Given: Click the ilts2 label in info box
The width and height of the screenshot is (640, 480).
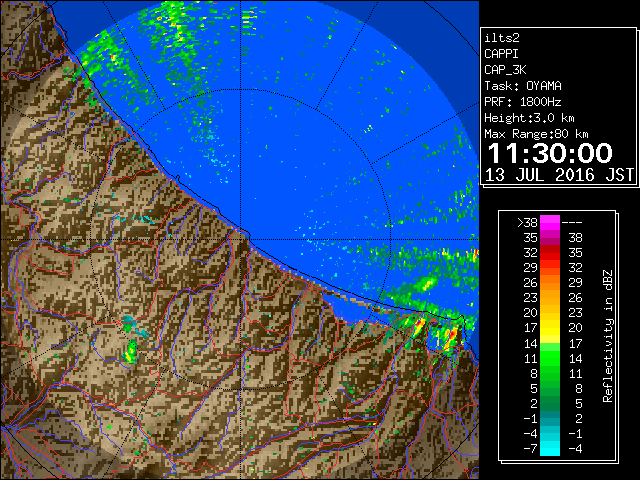Looking at the screenshot, I should 502,38.
